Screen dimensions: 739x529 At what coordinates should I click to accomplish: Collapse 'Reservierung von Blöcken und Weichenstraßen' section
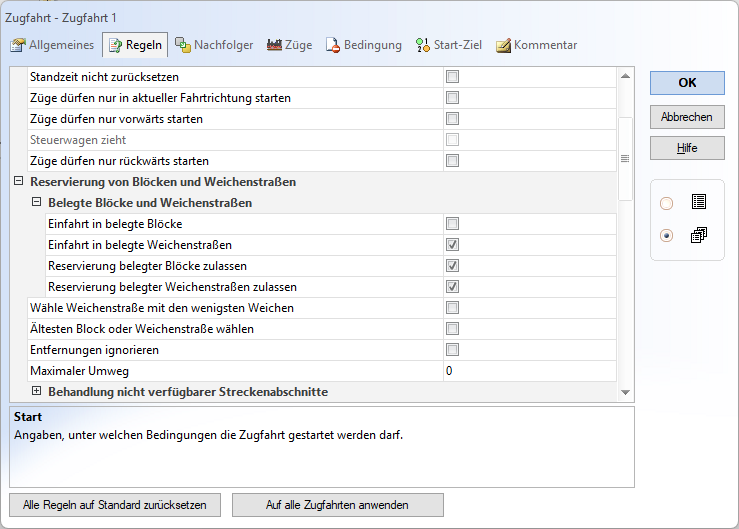[18, 182]
